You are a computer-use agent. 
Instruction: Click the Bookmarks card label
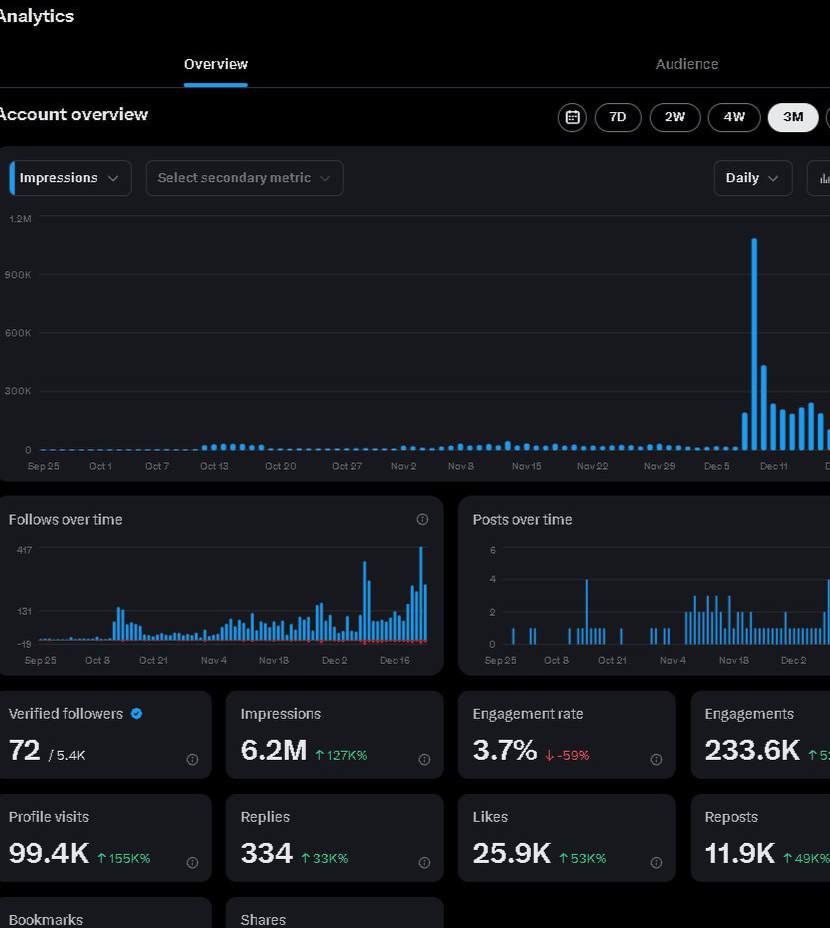click(x=46, y=920)
